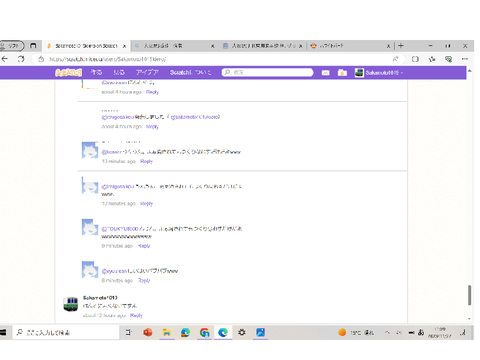
Task: Reply to first about 4 hours ago comment
Action: tap(152, 92)
